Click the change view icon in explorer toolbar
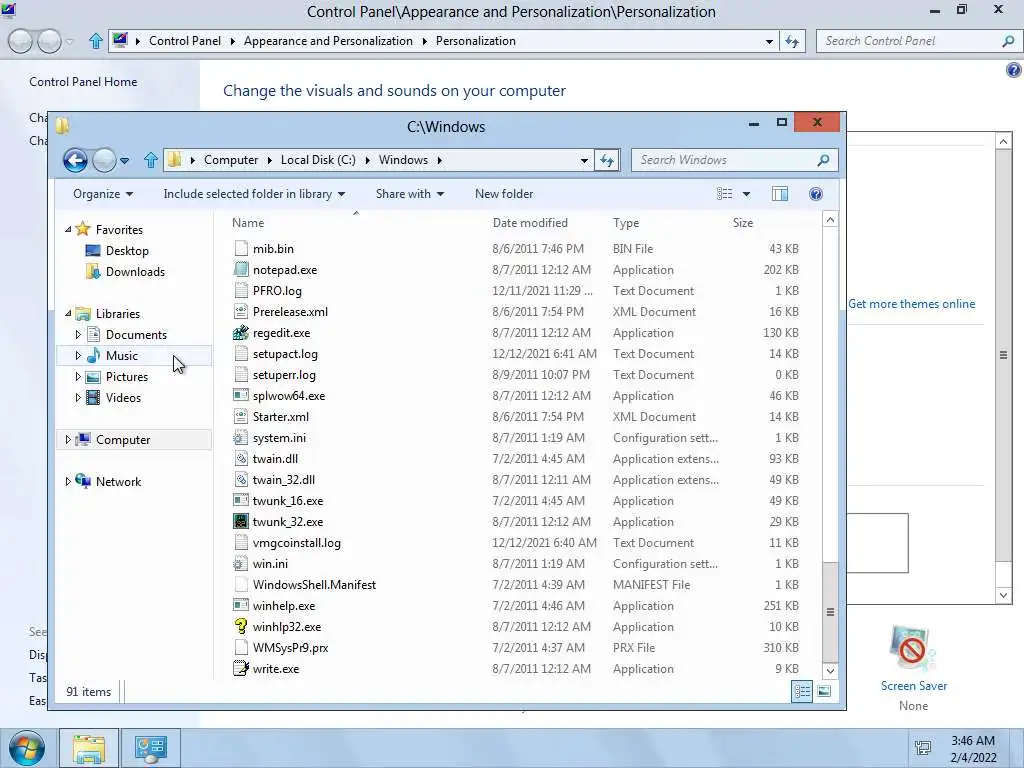 pos(724,194)
